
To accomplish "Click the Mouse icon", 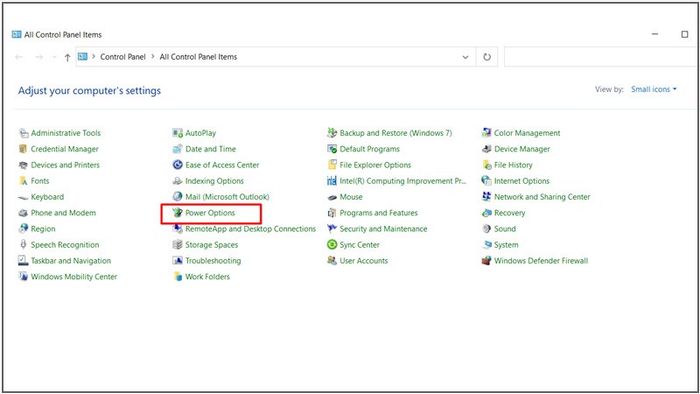I will pos(332,197).
